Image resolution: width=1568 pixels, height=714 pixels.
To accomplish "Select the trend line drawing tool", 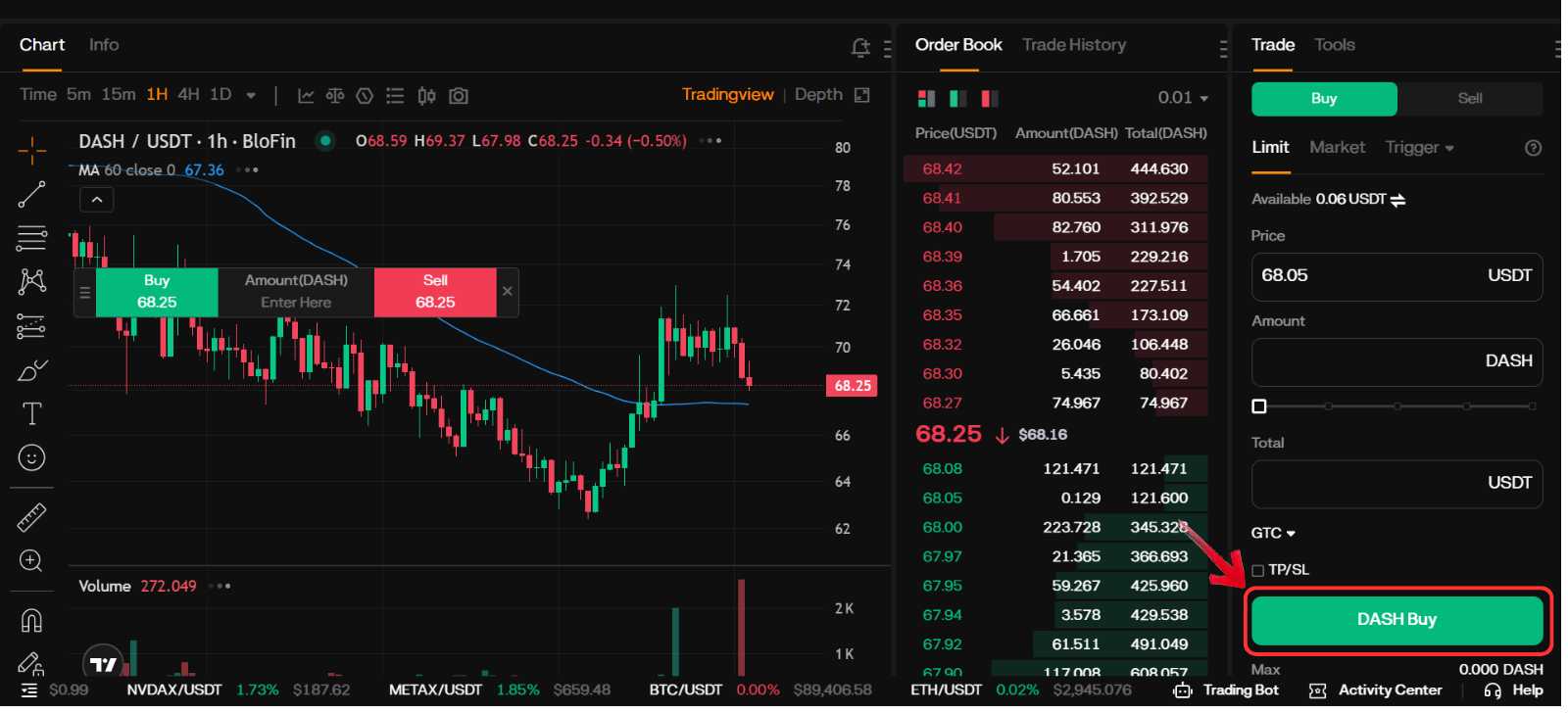I will tap(31, 195).
